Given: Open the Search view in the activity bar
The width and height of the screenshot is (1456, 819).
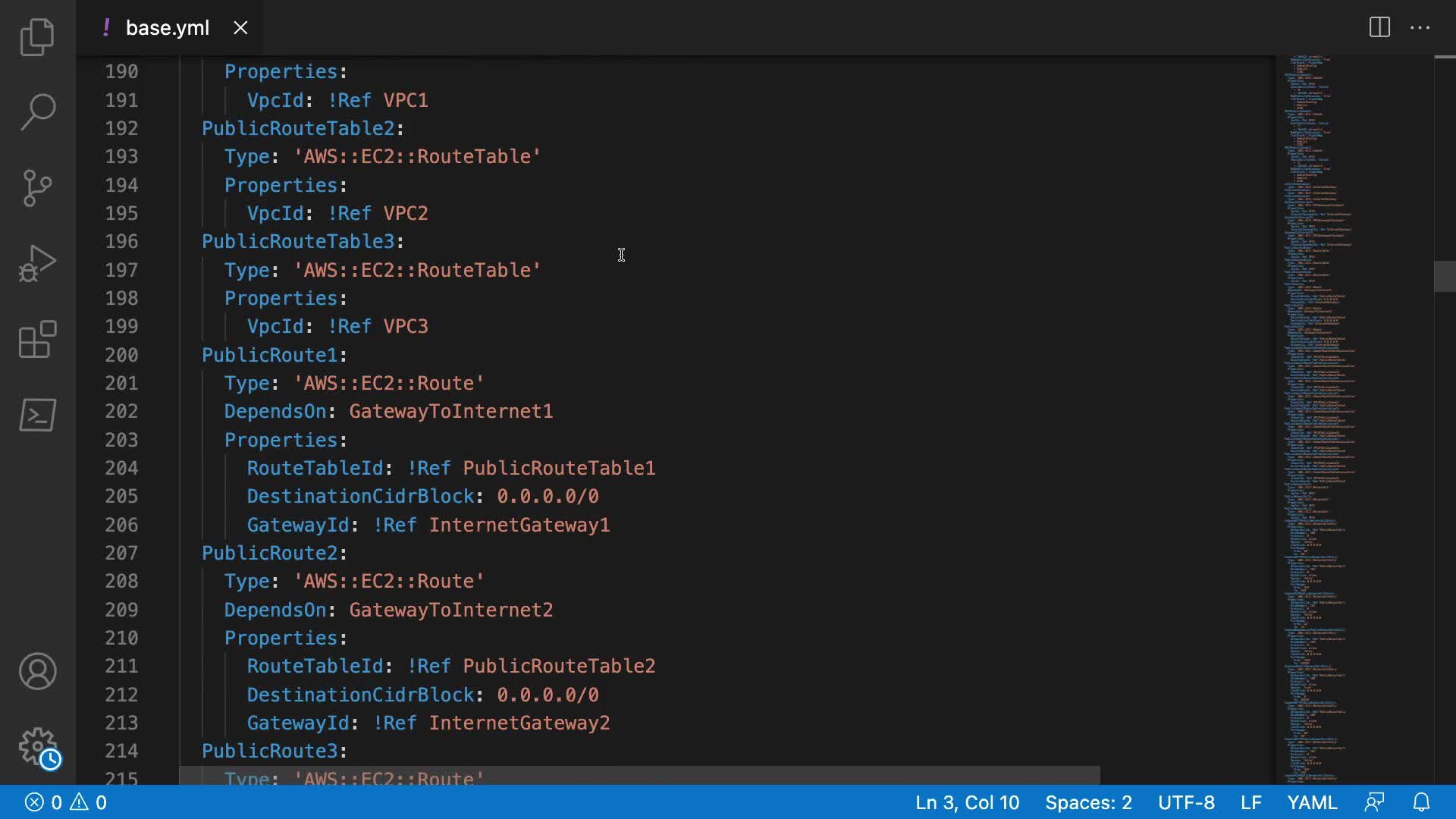Looking at the screenshot, I should [37, 112].
